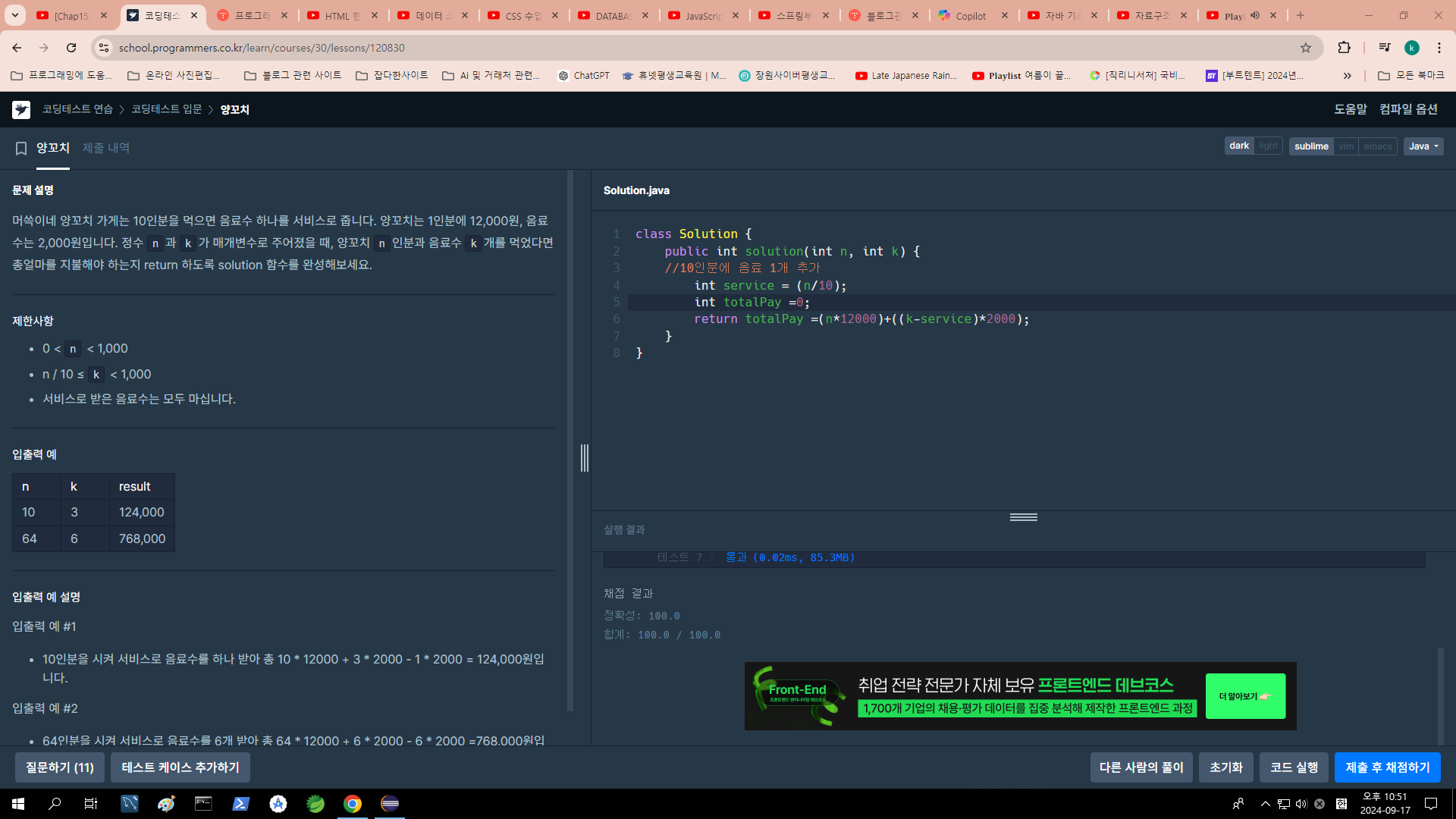Open the Chrome media control icon
Viewport: 1456px width, 819px height.
click(x=1384, y=48)
